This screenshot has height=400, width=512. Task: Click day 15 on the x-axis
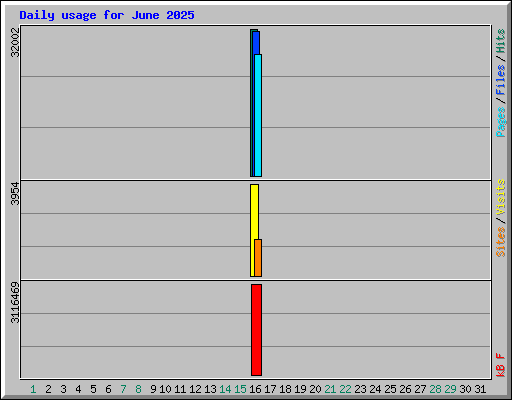point(240,389)
